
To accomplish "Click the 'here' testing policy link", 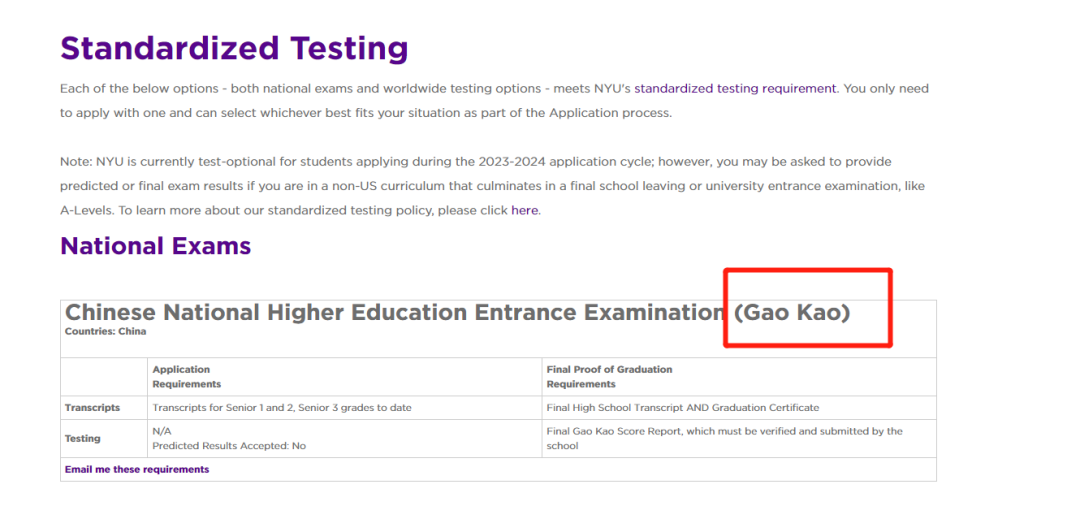I will coord(524,211).
